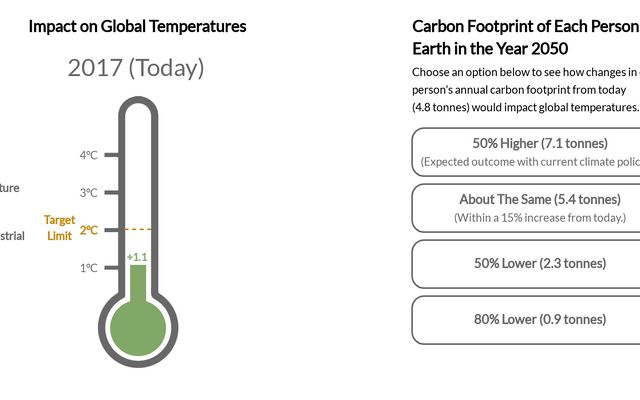Screen dimensions: 640x400
Task: Click the 1°C scale label
Action: pos(88,268)
